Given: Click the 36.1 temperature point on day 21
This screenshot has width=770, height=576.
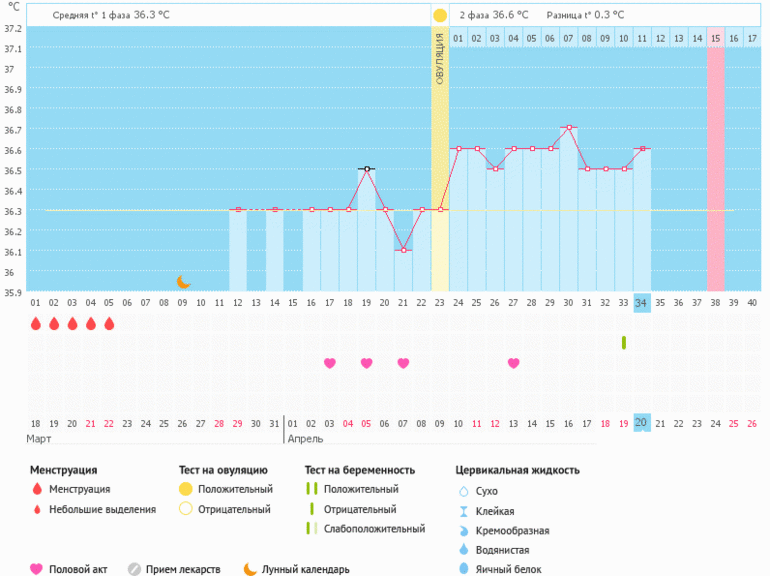Looking at the screenshot, I should pyautogui.click(x=403, y=250).
